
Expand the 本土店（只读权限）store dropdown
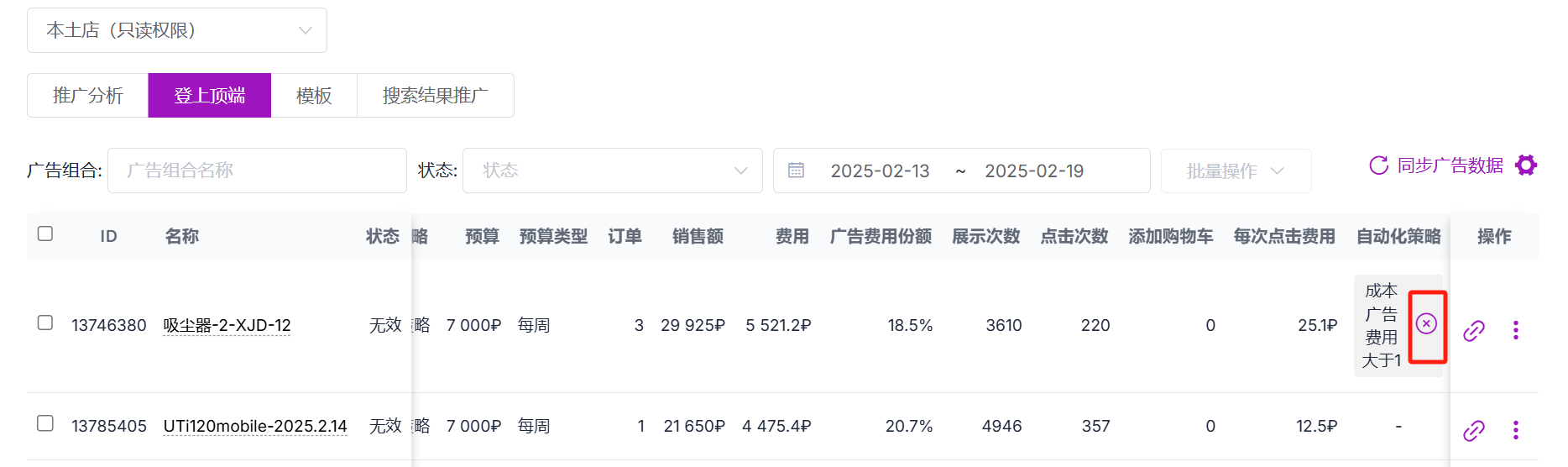pos(177,30)
